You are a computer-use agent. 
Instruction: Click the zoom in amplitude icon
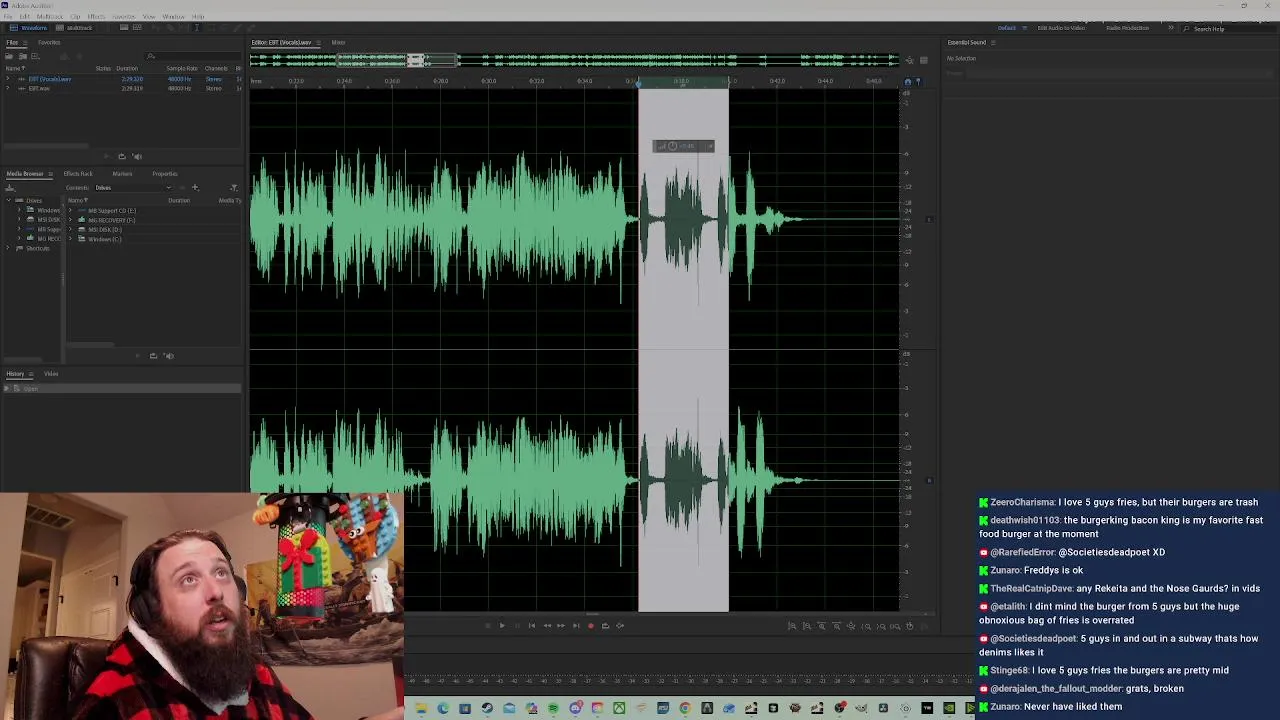[x=792, y=626]
